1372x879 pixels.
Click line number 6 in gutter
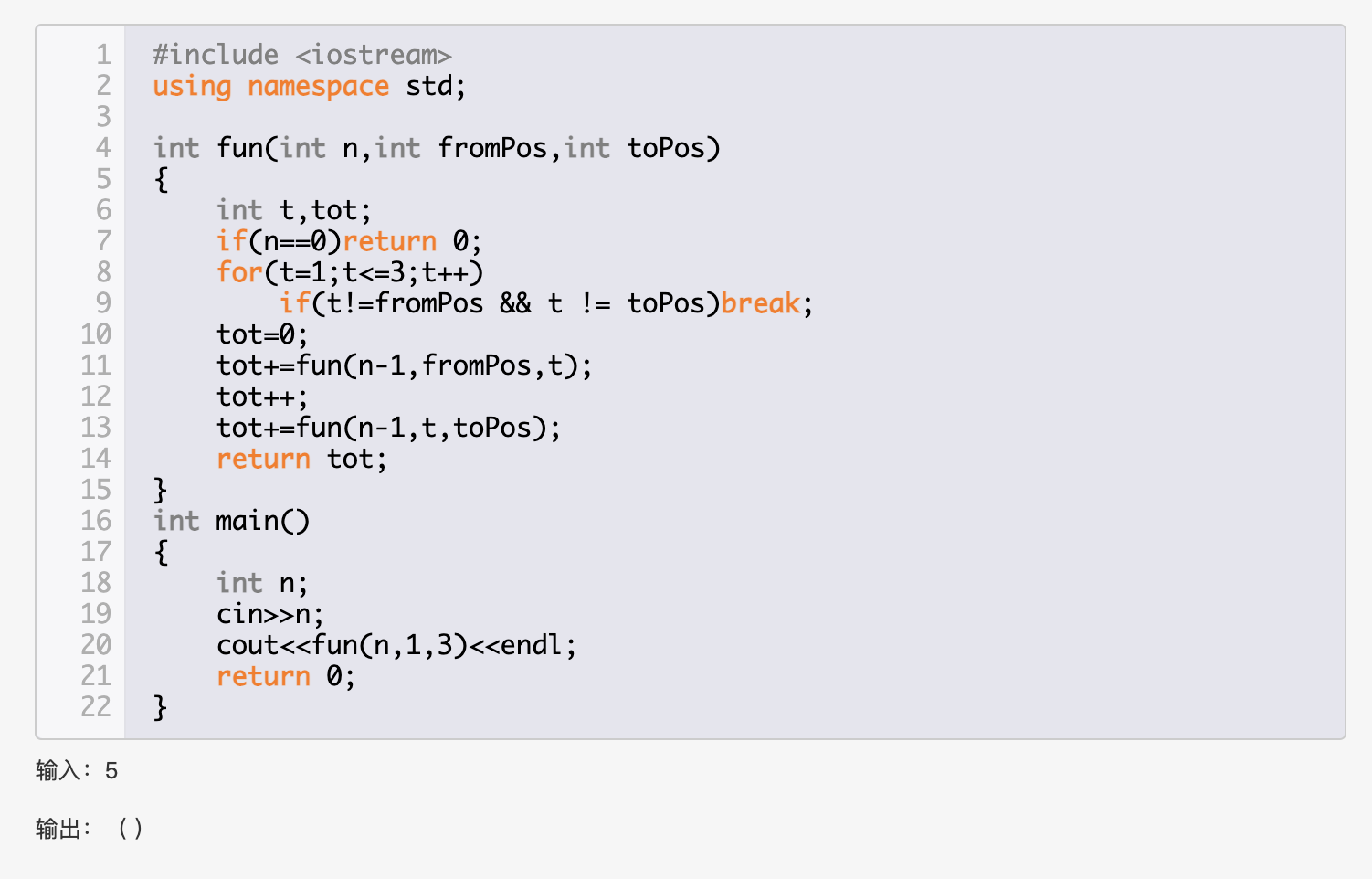tap(103, 210)
